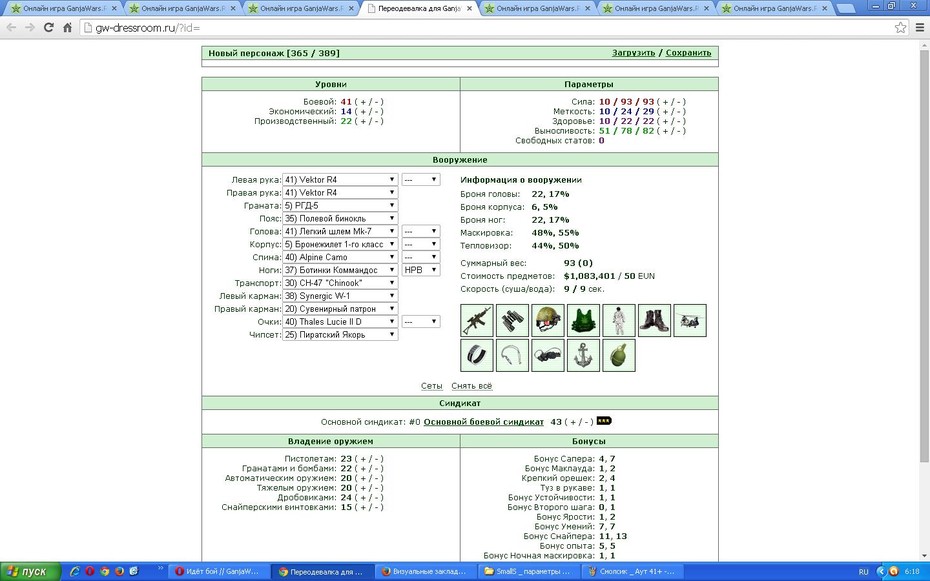Open modifier dropdown next to Голова
930x581 pixels.
click(x=421, y=231)
